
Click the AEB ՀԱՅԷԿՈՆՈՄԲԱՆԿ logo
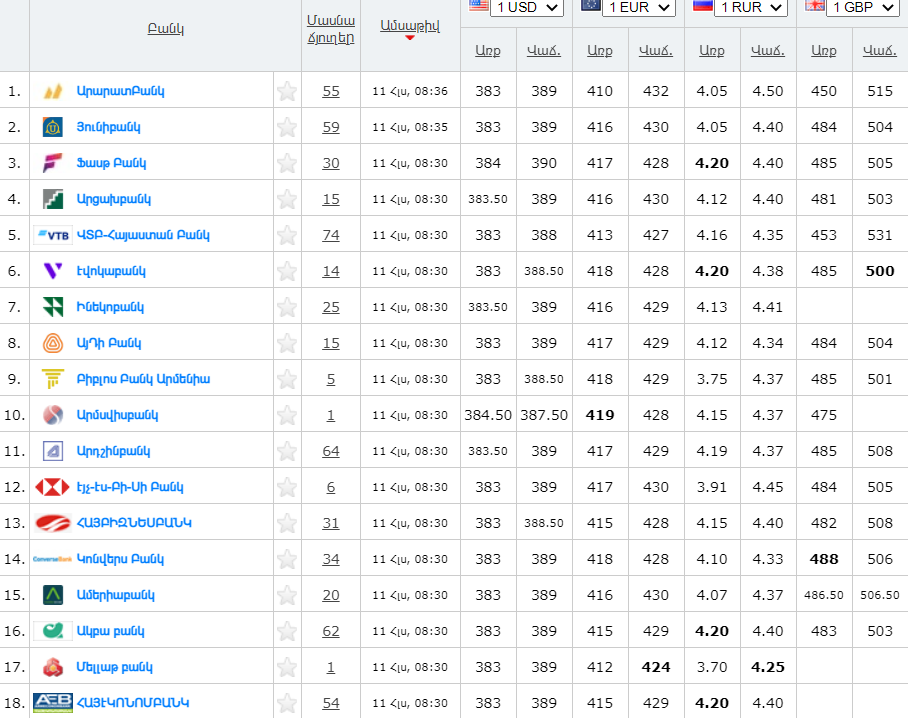pyautogui.click(x=53, y=703)
